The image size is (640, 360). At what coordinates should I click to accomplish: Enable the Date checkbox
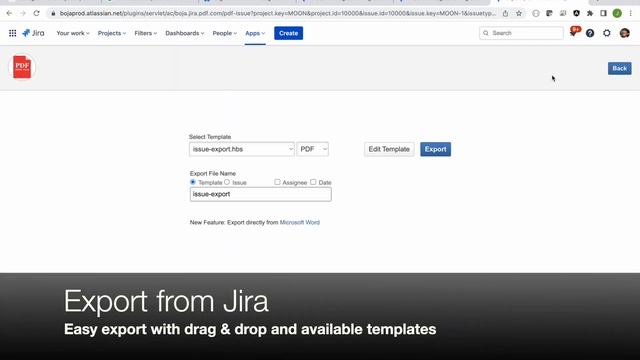[x=313, y=182]
